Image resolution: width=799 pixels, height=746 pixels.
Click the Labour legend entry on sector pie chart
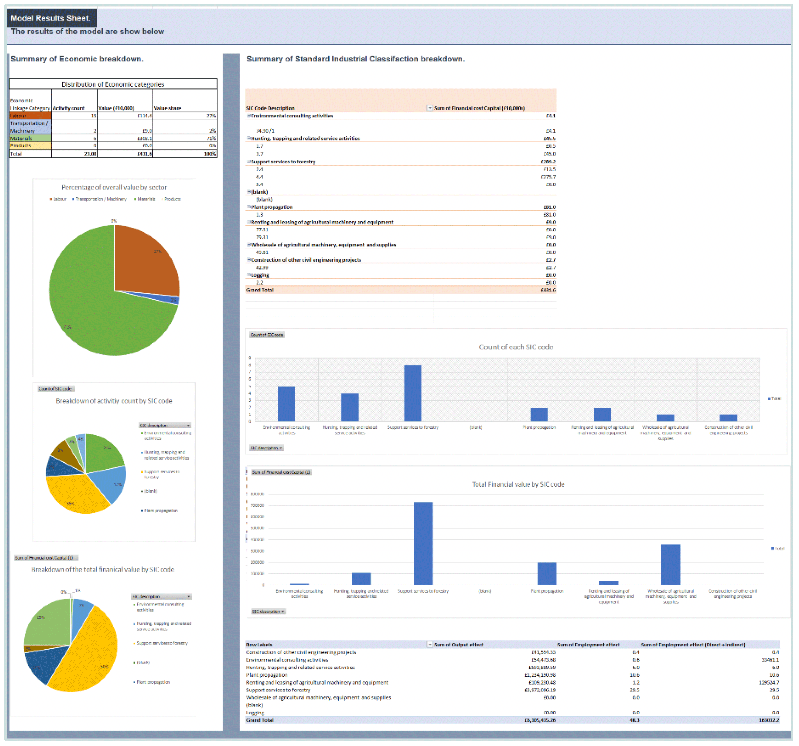coord(58,199)
